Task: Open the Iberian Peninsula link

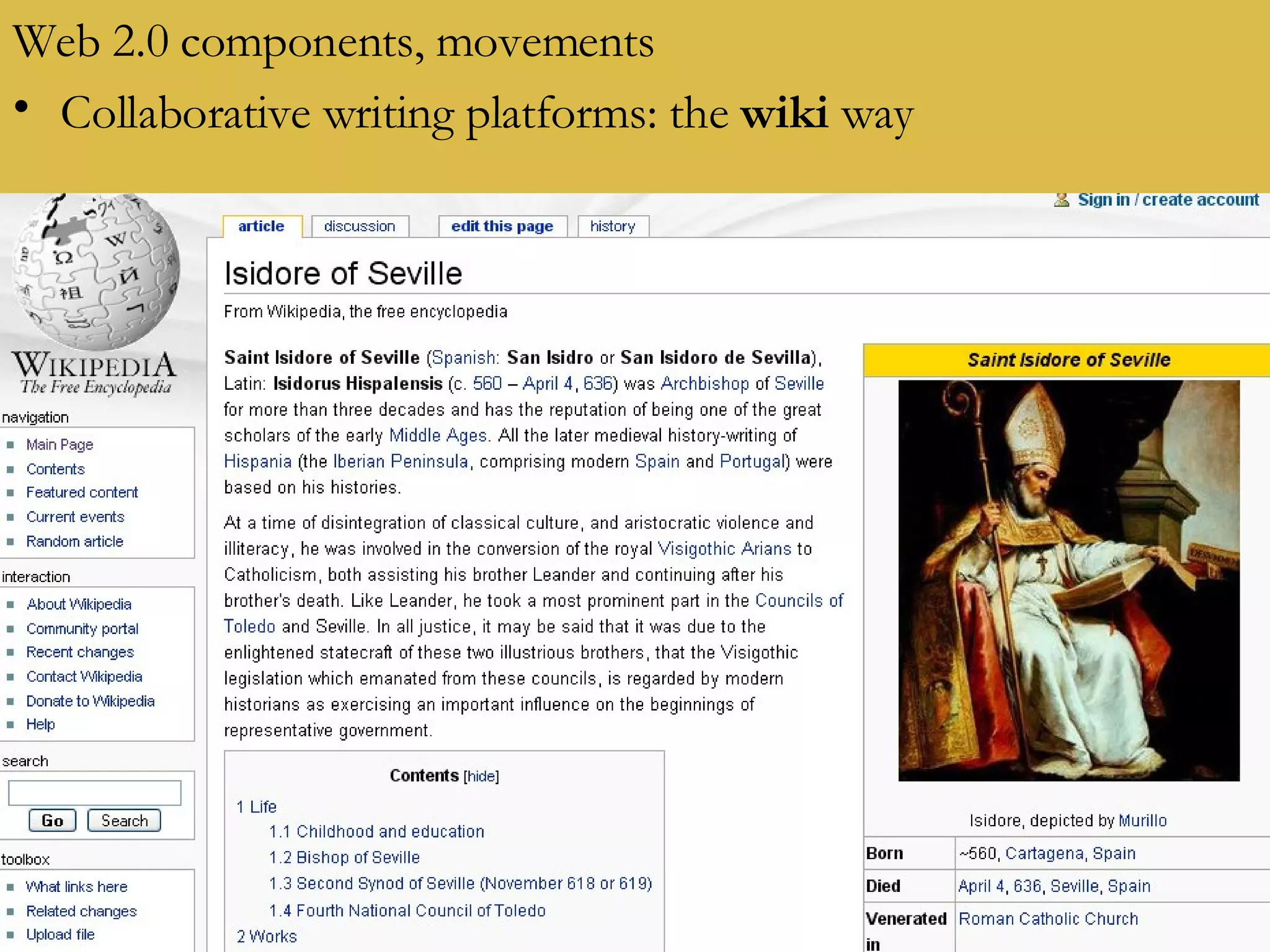Action: [401, 462]
